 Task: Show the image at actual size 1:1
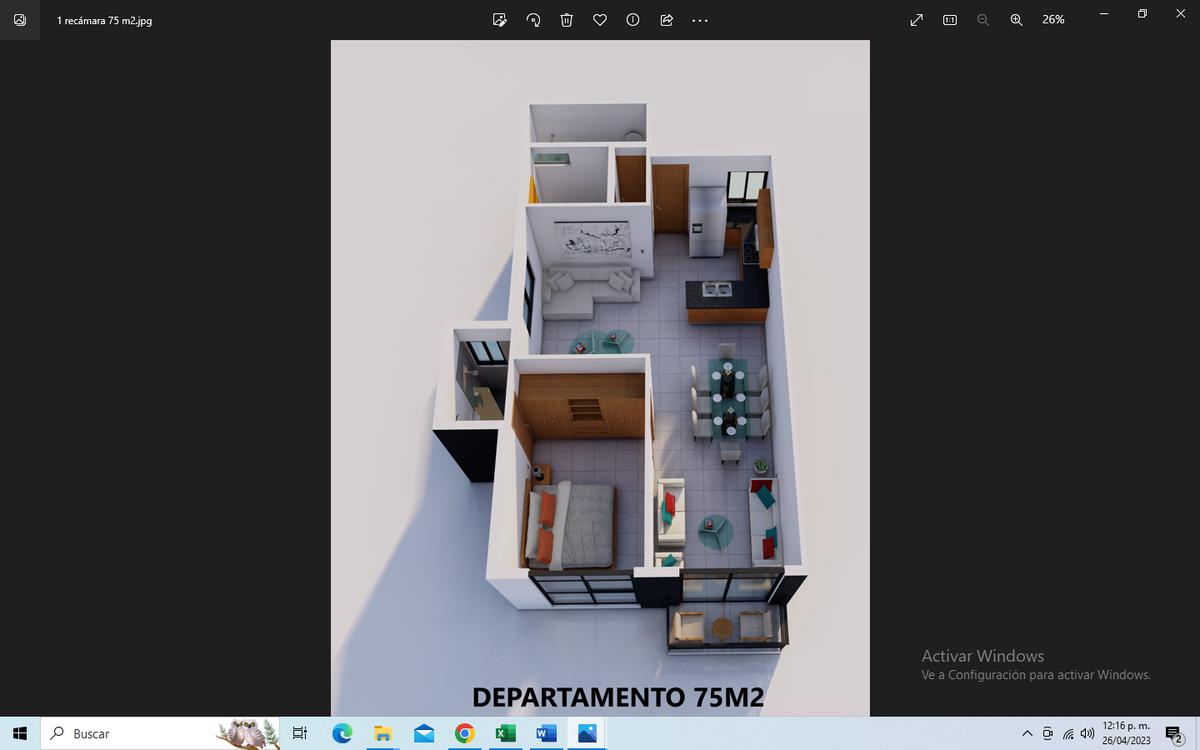coord(950,20)
